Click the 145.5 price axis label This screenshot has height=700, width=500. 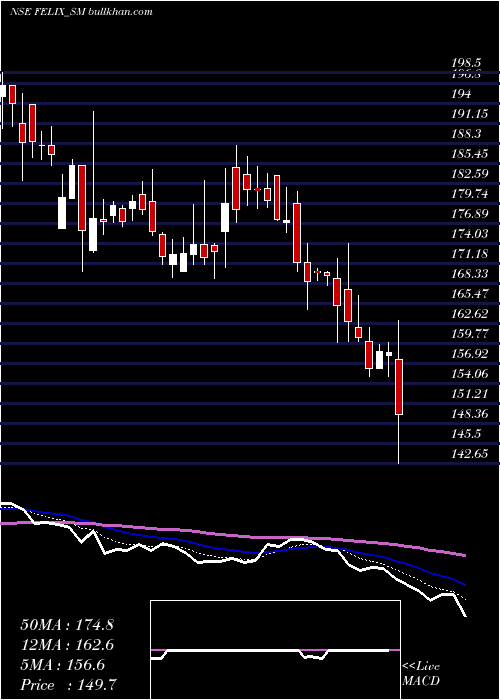pos(466,434)
